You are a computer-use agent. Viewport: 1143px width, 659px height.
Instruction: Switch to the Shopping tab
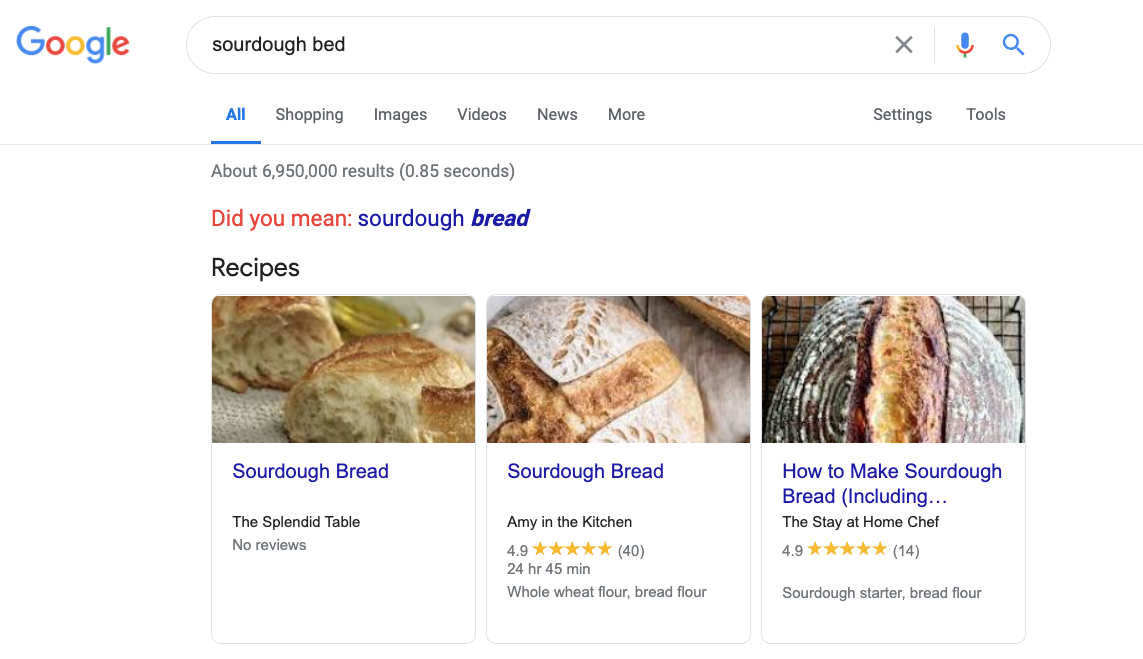309,114
